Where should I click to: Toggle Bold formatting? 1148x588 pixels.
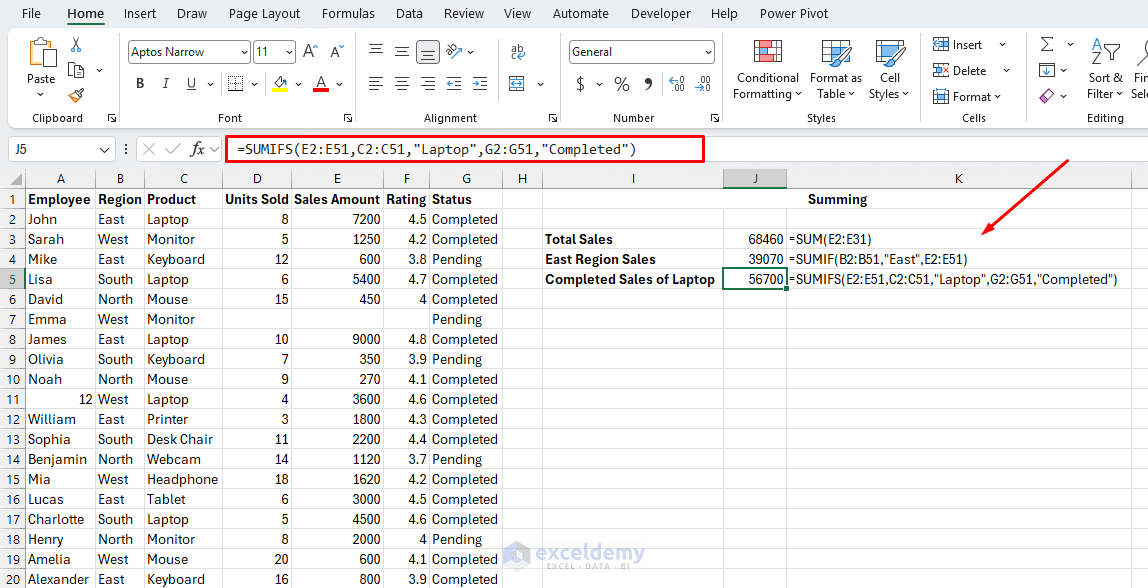[x=140, y=84]
